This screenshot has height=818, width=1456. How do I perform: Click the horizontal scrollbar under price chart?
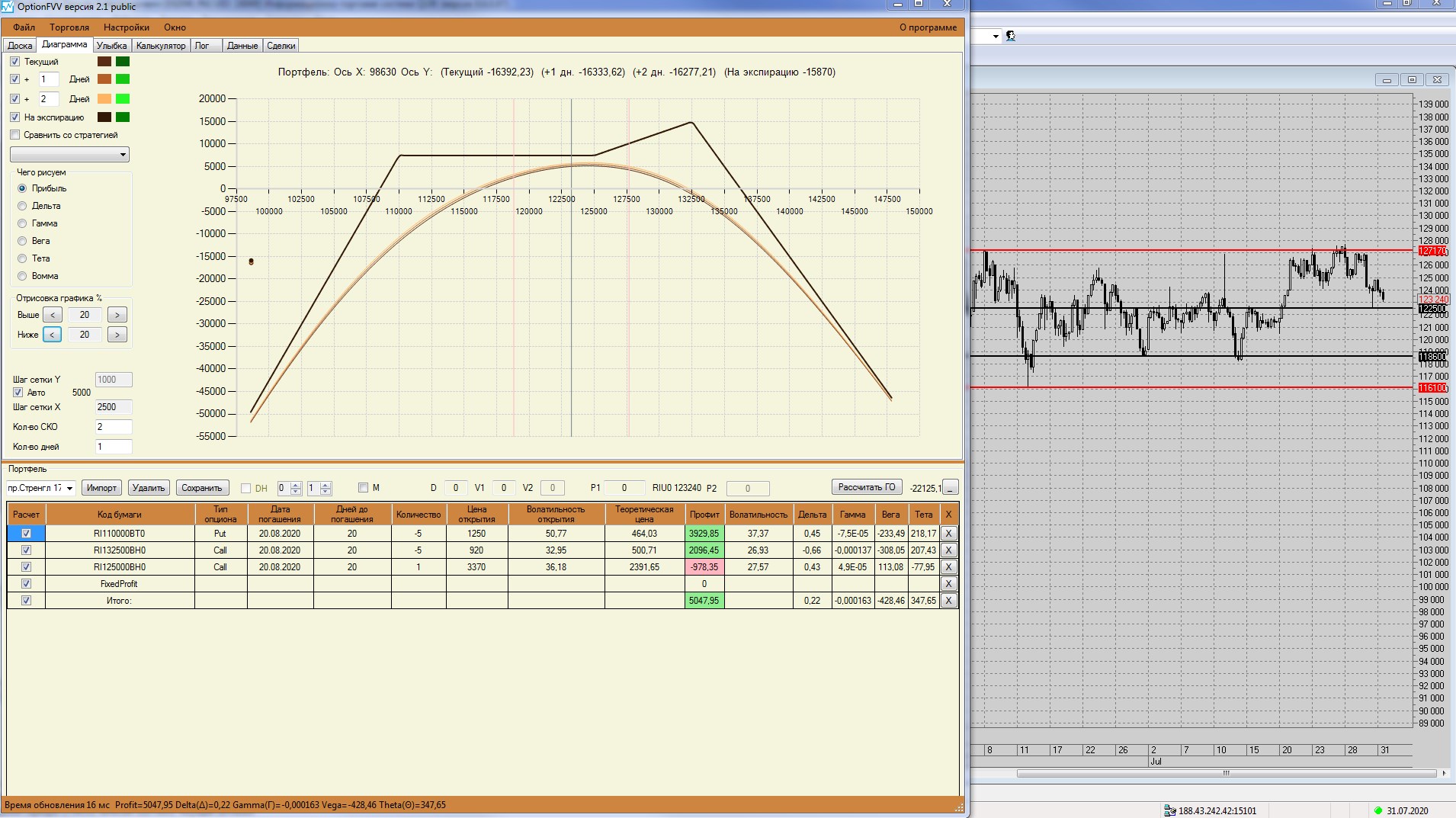(x=1227, y=773)
